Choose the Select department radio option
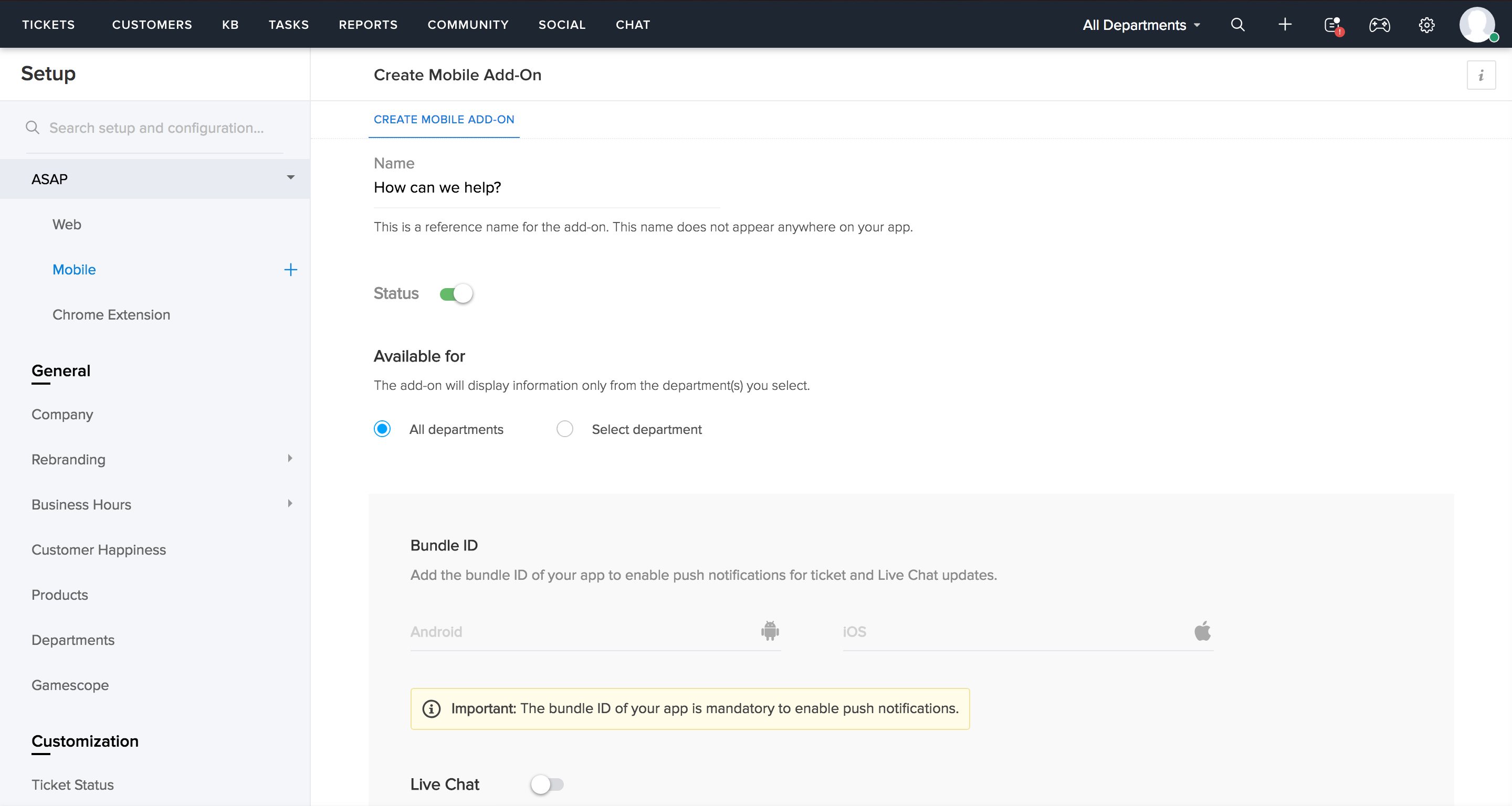The height and width of the screenshot is (806, 1512). pos(565,429)
